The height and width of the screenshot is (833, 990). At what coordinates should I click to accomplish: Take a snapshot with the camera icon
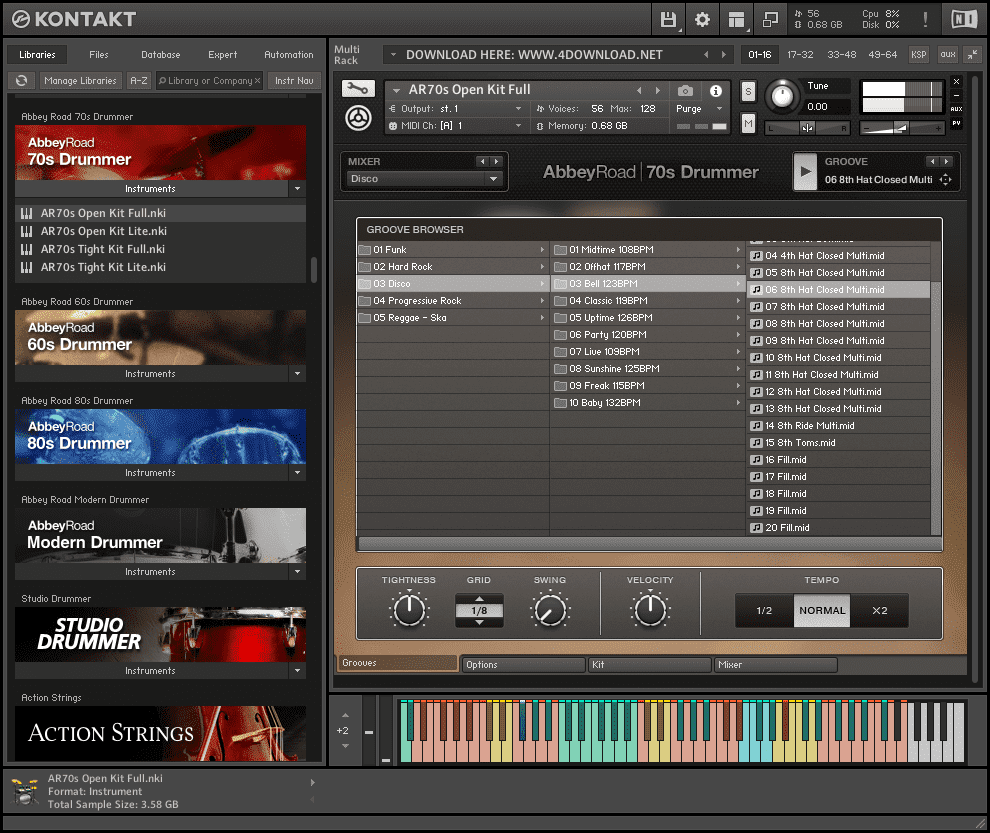[x=686, y=92]
